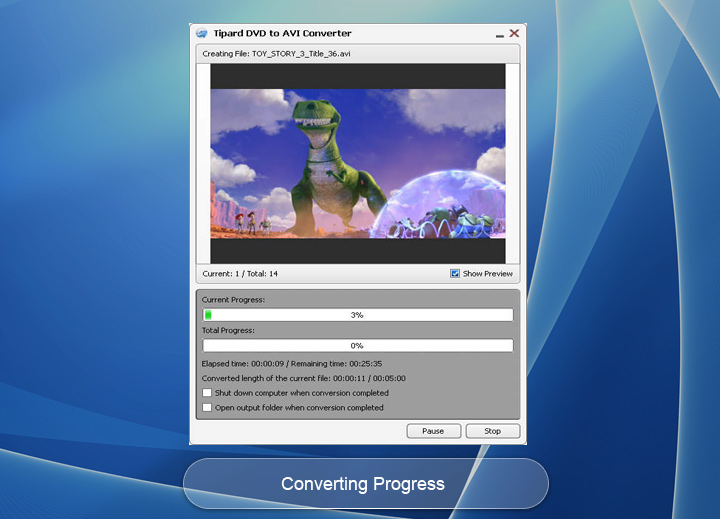Image resolution: width=720 pixels, height=519 pixels.
Task: Enable shut down computer when conversion completed
Action: pyautogui.click(x=207, y=393)
